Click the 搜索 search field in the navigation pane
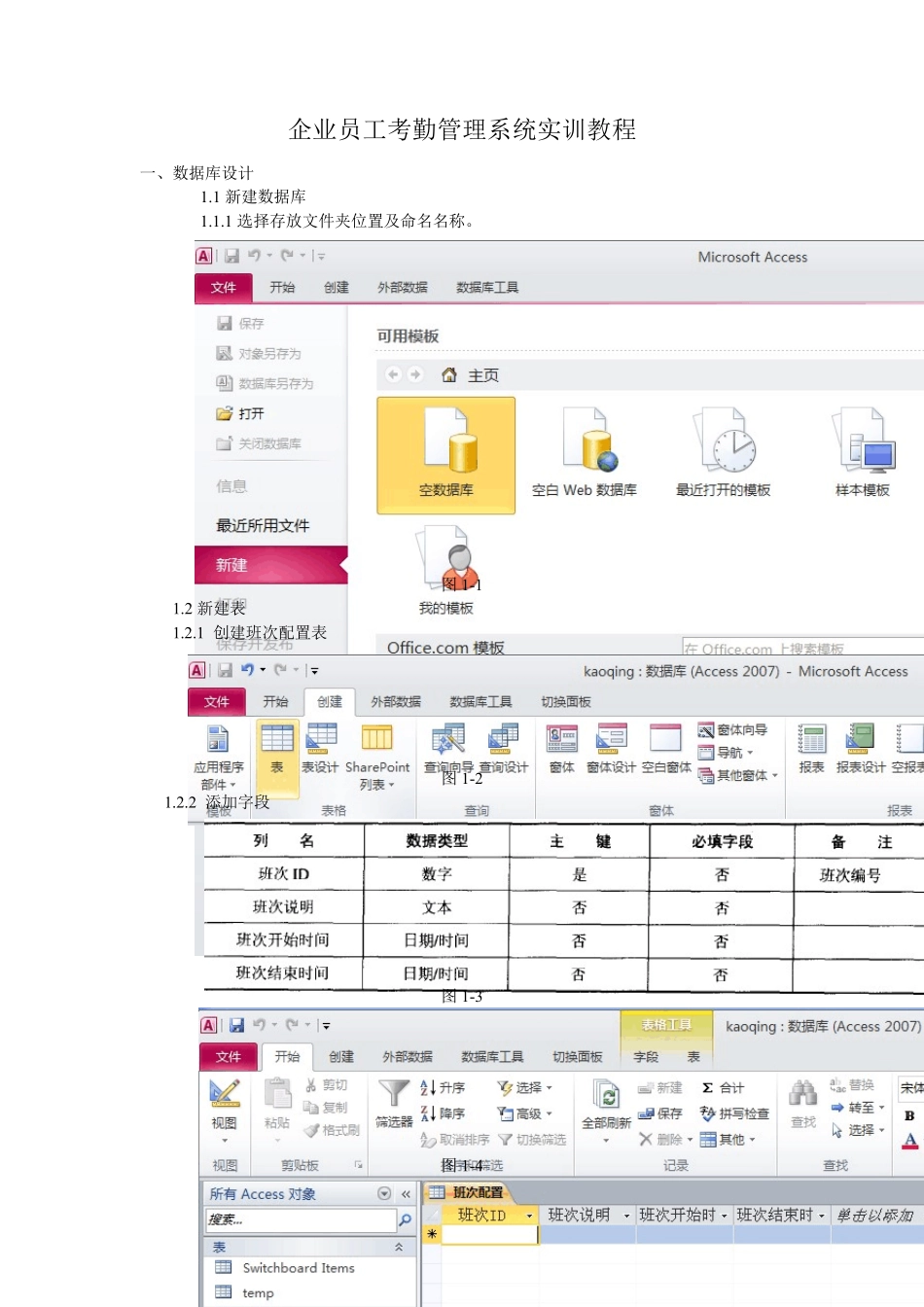This screenshot has width=924, height=1307. pos(302,1219)
